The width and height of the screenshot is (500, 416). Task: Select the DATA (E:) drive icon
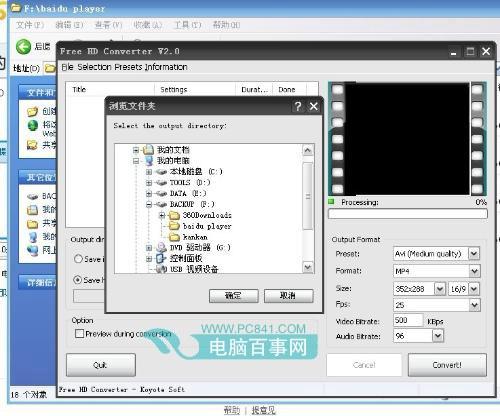pyautogui.click(x=161, y=193)
